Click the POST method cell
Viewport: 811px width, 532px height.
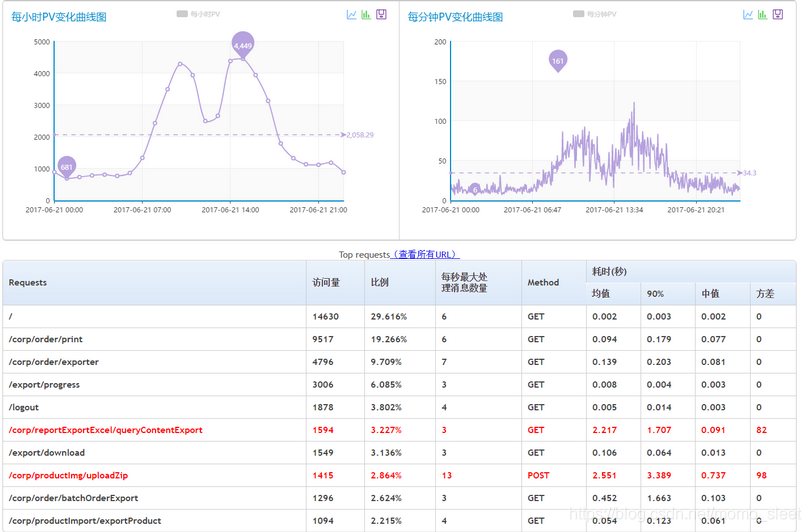pyautogui.click(x=538, y=476)
